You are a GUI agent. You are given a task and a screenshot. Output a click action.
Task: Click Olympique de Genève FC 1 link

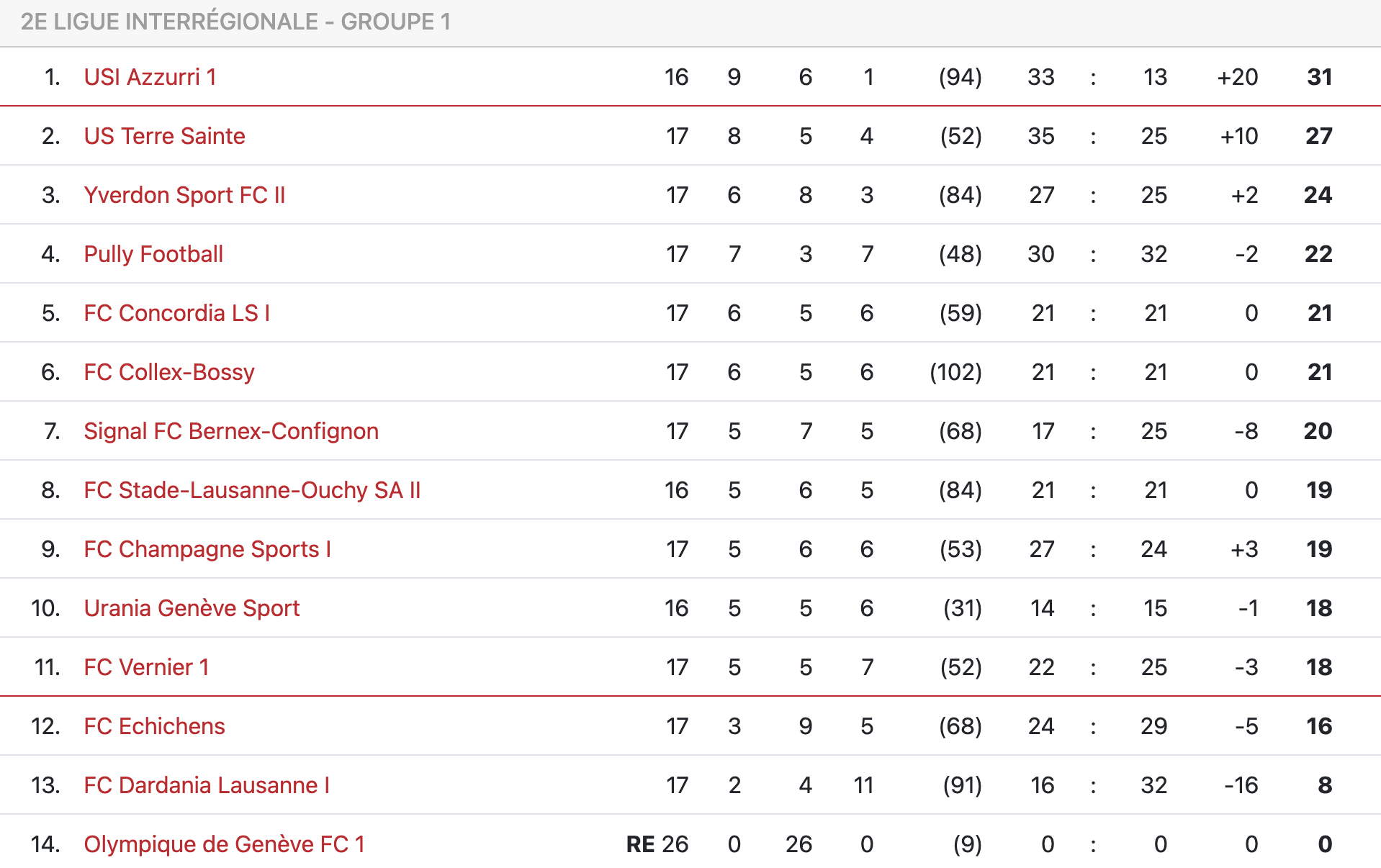pos(224,844)
